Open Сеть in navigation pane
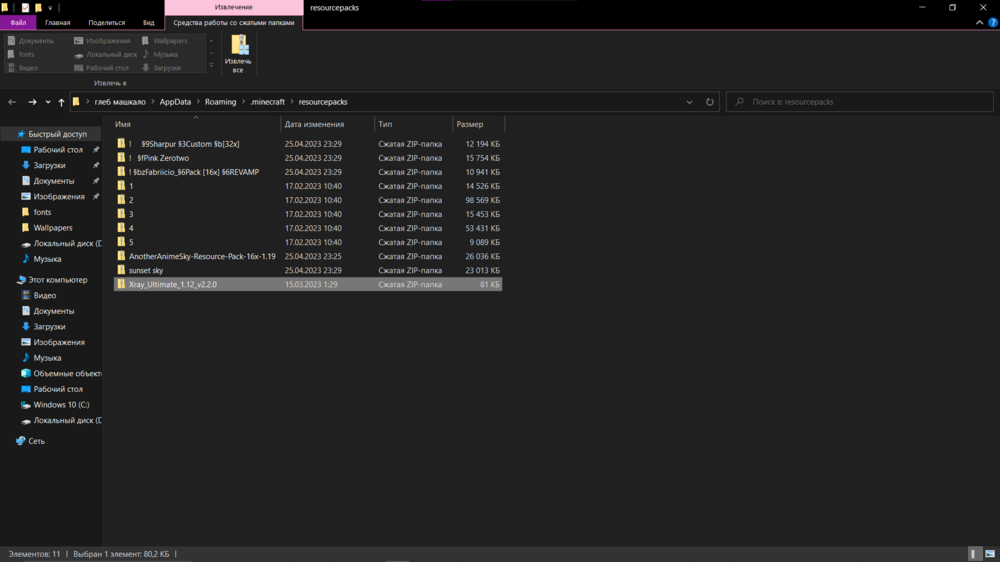The height and width of the screenshot is (562, 1000). [x=36, y=441]
